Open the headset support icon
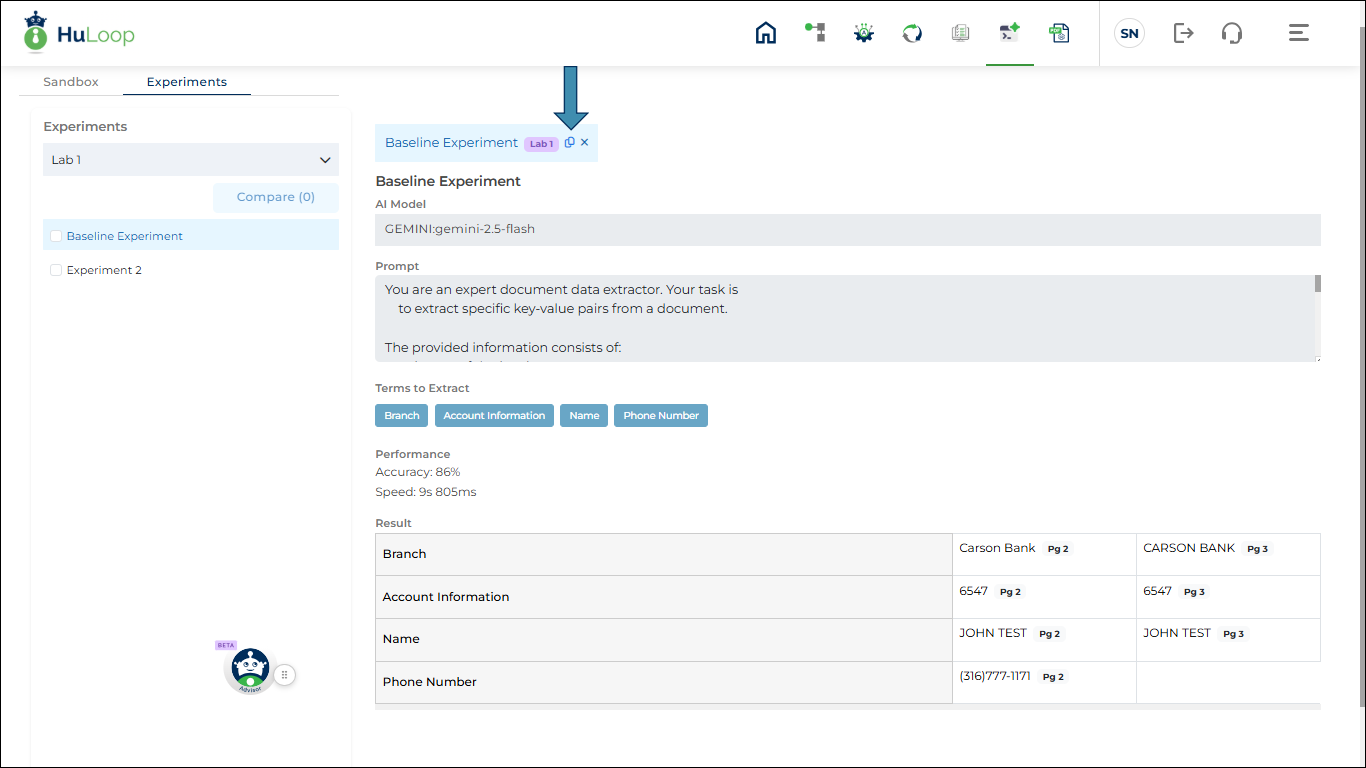Viewport: 1366px width, 768px height. coord(1232,33)
